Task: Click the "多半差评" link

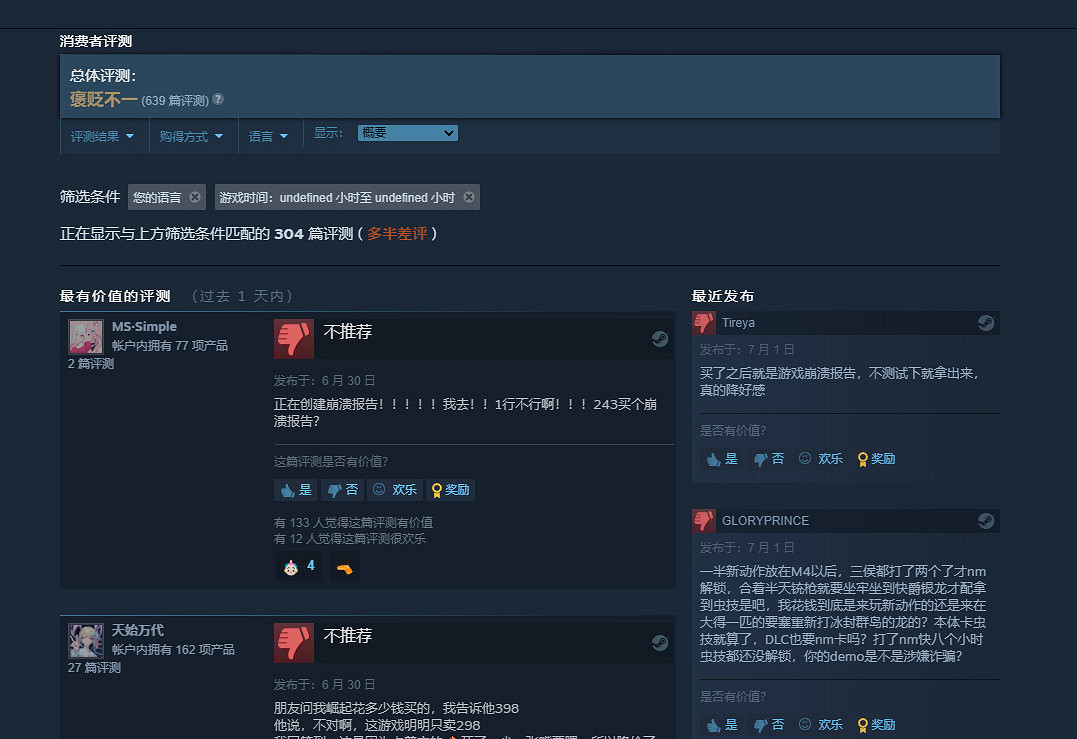Action: click(398, 231)
